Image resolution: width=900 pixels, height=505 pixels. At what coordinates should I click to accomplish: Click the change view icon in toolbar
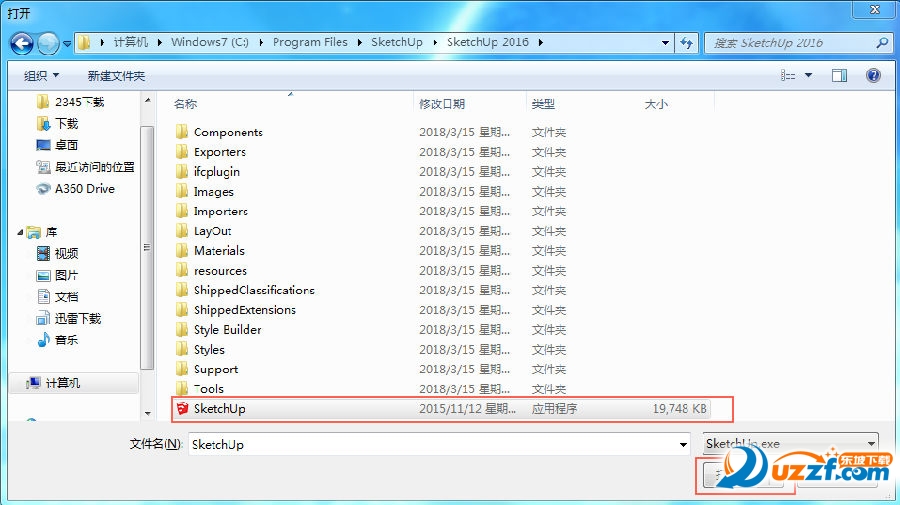tap(789, 75)
